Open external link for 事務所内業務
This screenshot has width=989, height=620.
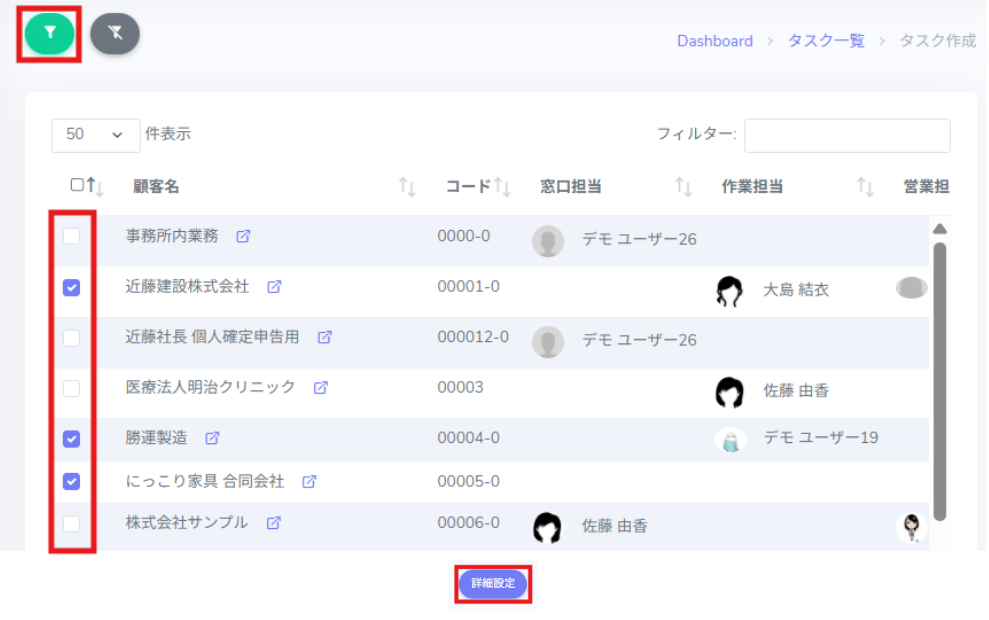(243, 237)
